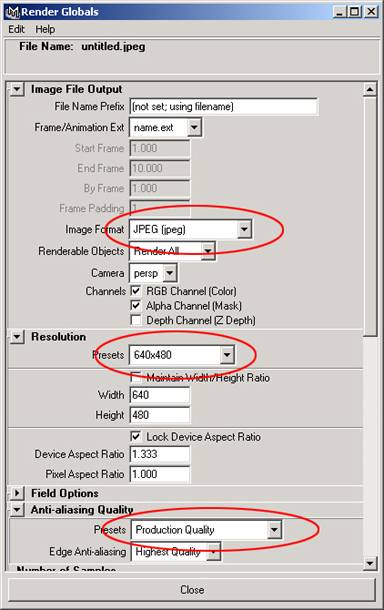Toggle Lock Device Aspect Ratio checkbox
Viewport: 384px width, 610px height.
136,436
